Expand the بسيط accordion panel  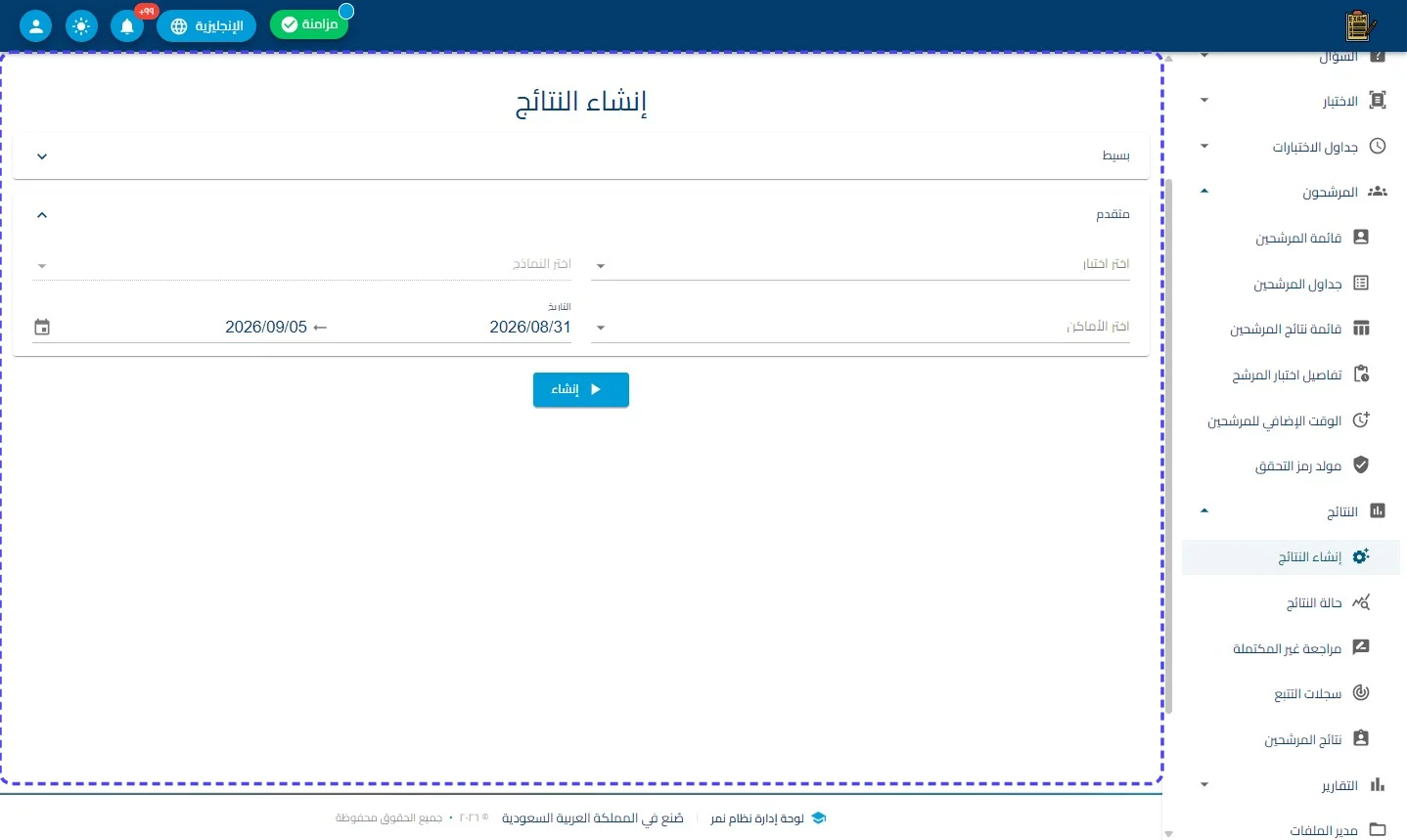(x=581, y=156)
